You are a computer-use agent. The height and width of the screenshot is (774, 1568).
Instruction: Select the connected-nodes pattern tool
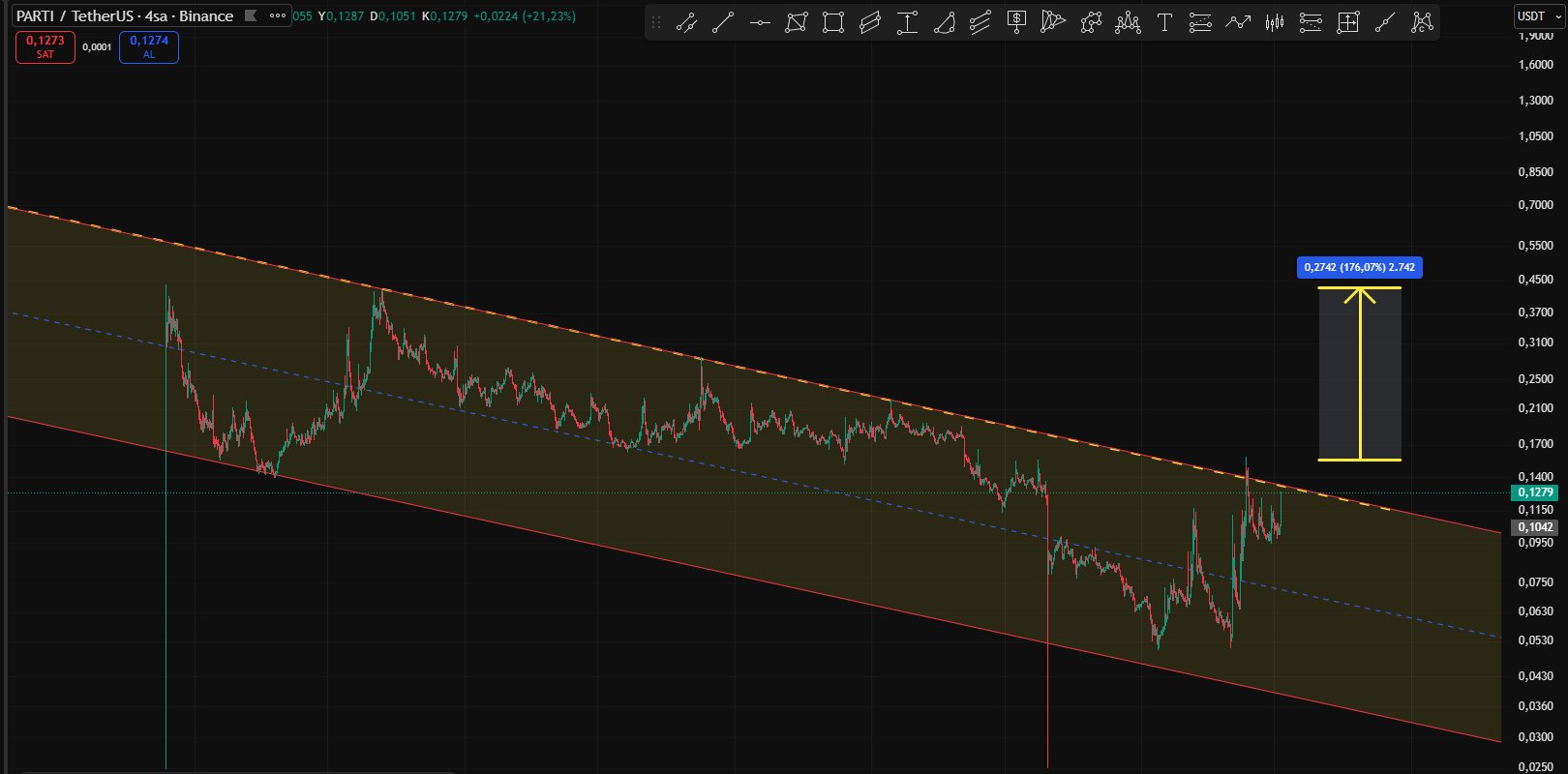[x=1091, y=22]
